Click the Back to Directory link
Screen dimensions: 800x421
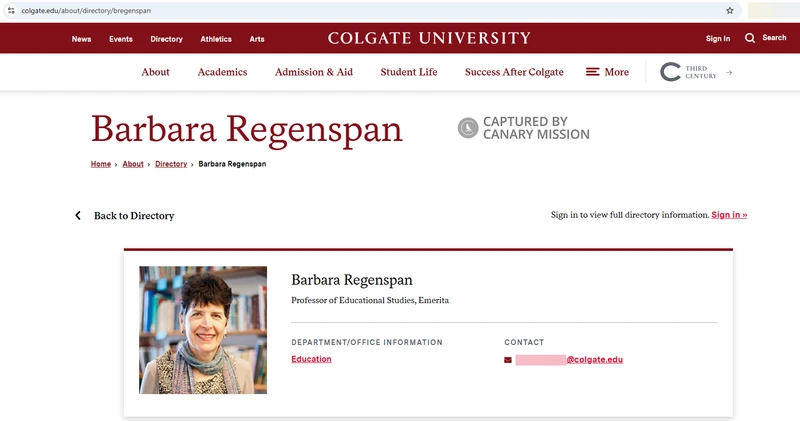(x=134, y=216)
